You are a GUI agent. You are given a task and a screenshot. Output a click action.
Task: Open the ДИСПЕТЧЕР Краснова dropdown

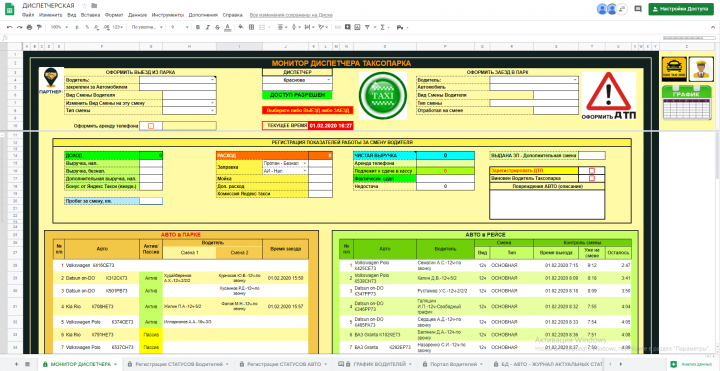[x=329, y=79]
